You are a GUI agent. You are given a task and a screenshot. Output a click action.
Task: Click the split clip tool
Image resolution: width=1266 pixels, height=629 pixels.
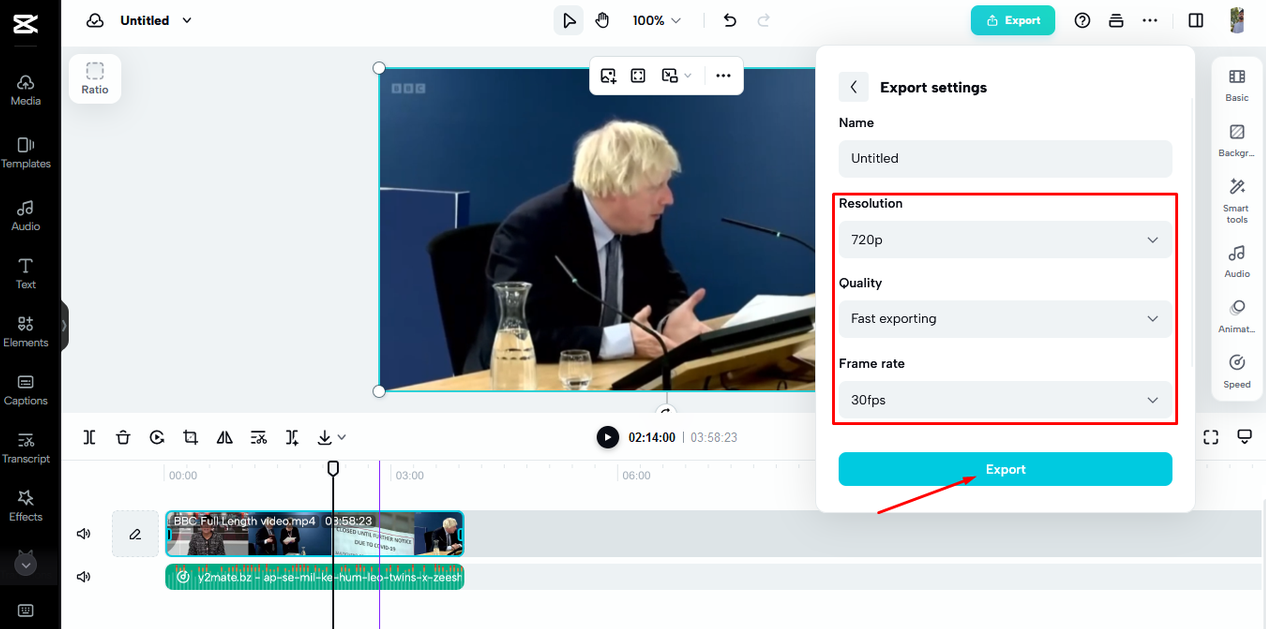(x=89, y=437)
